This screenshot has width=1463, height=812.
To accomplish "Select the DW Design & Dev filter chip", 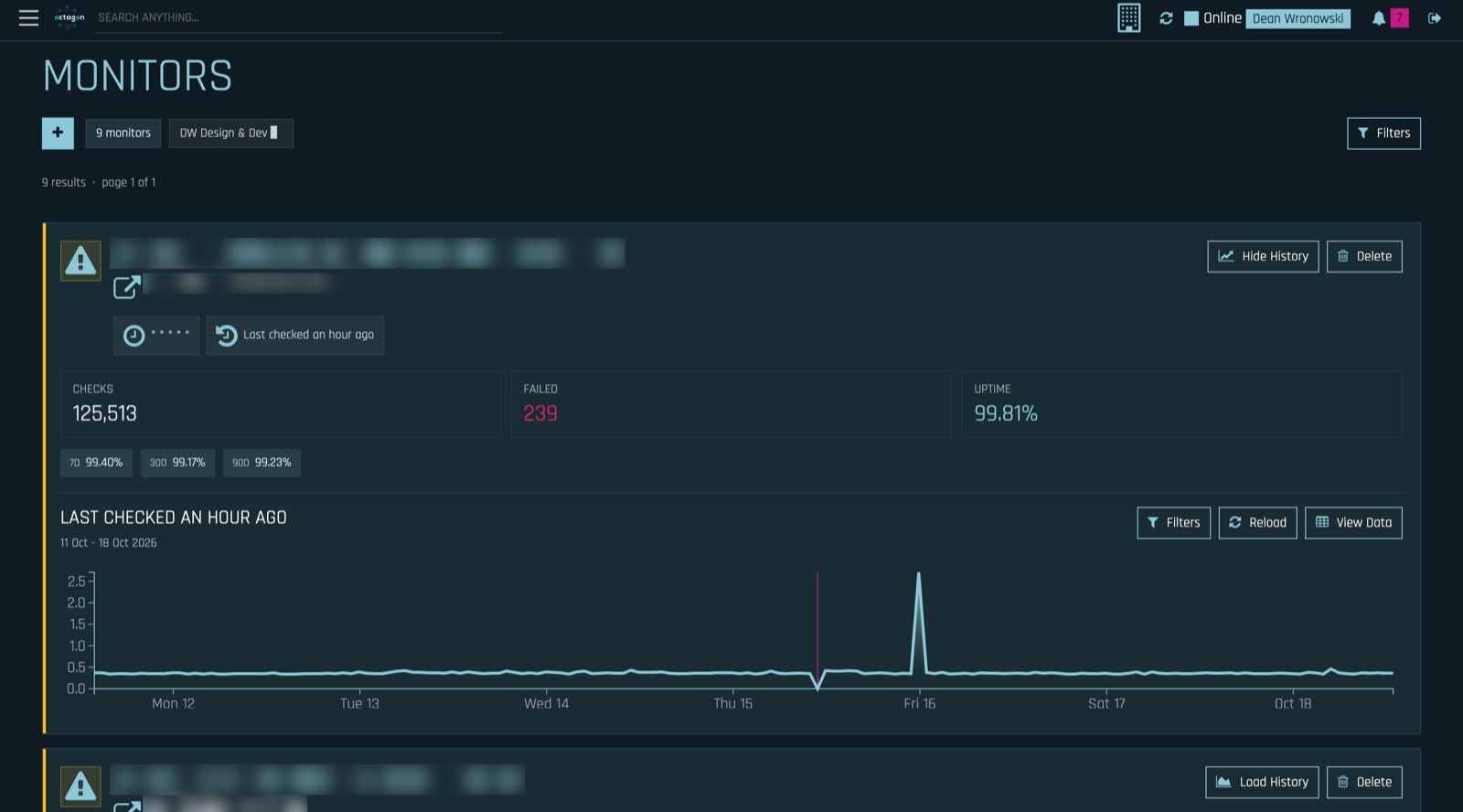I will coord(230,133).
